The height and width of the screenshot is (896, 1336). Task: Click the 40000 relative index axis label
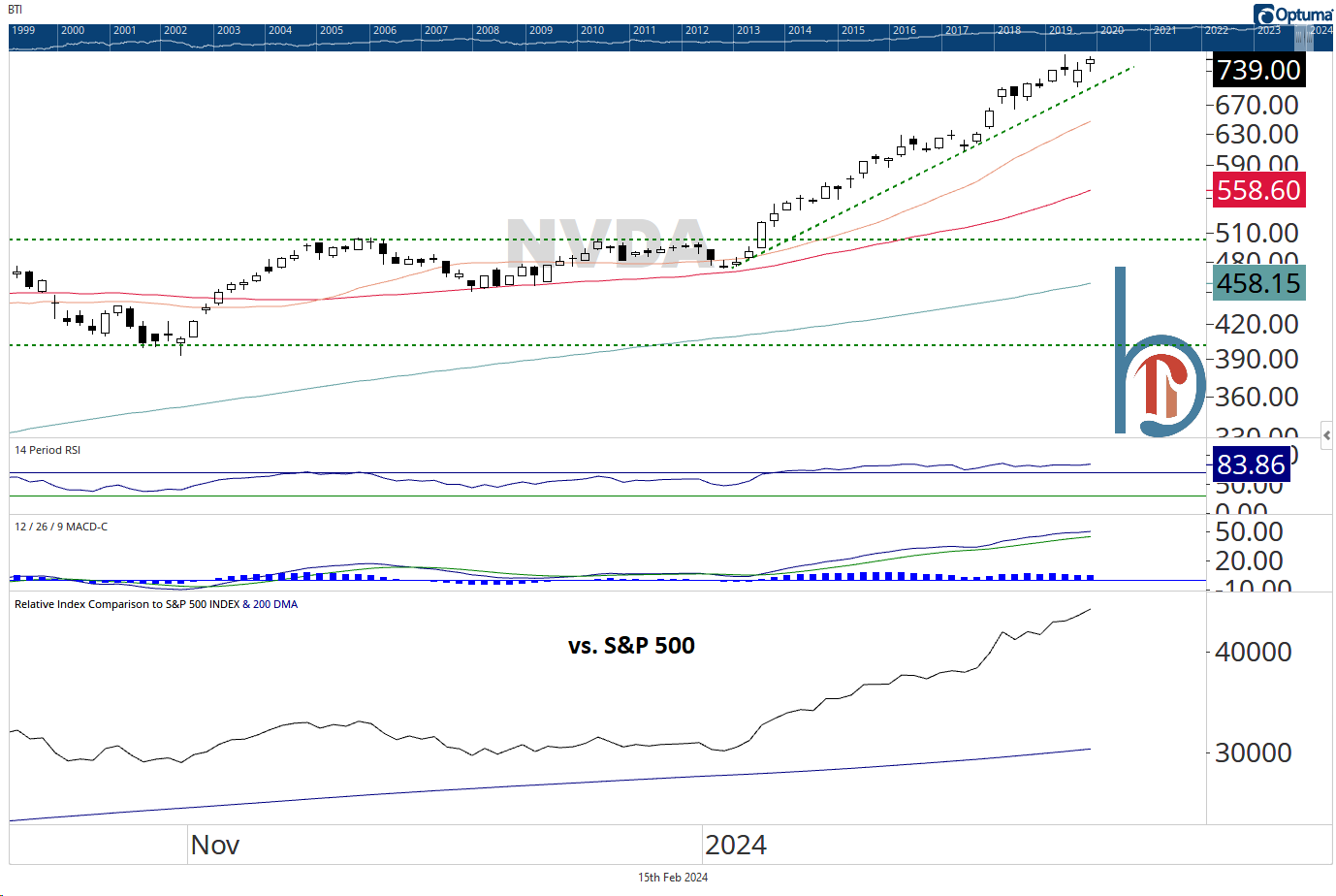tap(1254, 652)
